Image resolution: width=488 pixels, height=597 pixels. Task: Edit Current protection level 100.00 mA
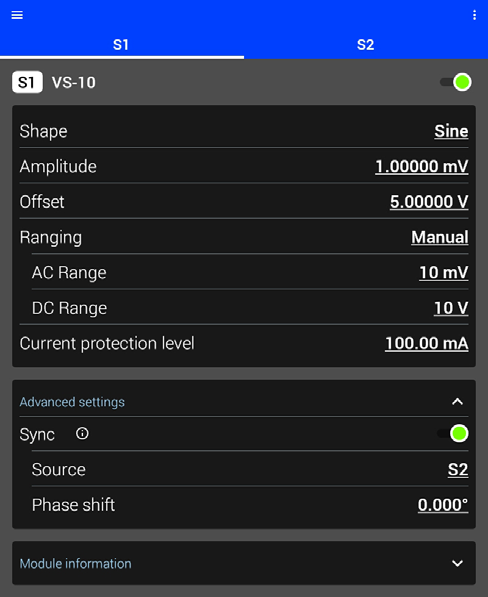tap(427, 343)
